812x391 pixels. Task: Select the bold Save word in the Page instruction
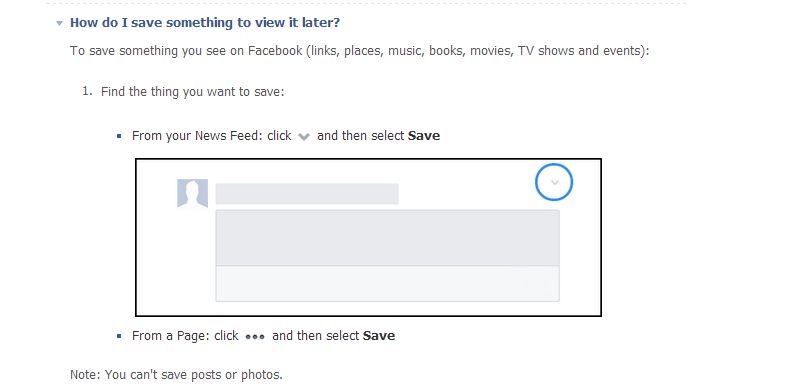pyautogui.click(x=379, y=336)
